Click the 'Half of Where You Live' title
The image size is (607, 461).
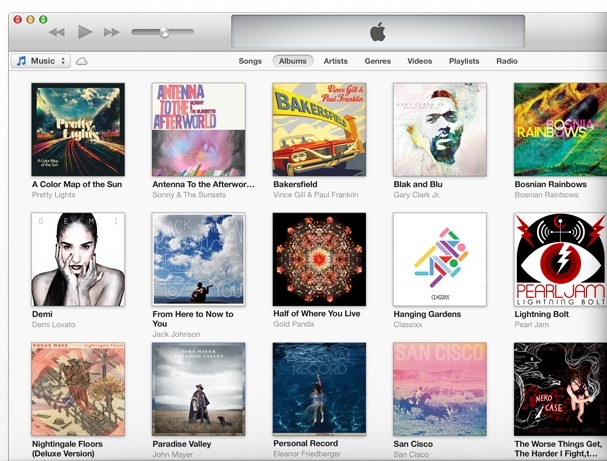[317, 314]
